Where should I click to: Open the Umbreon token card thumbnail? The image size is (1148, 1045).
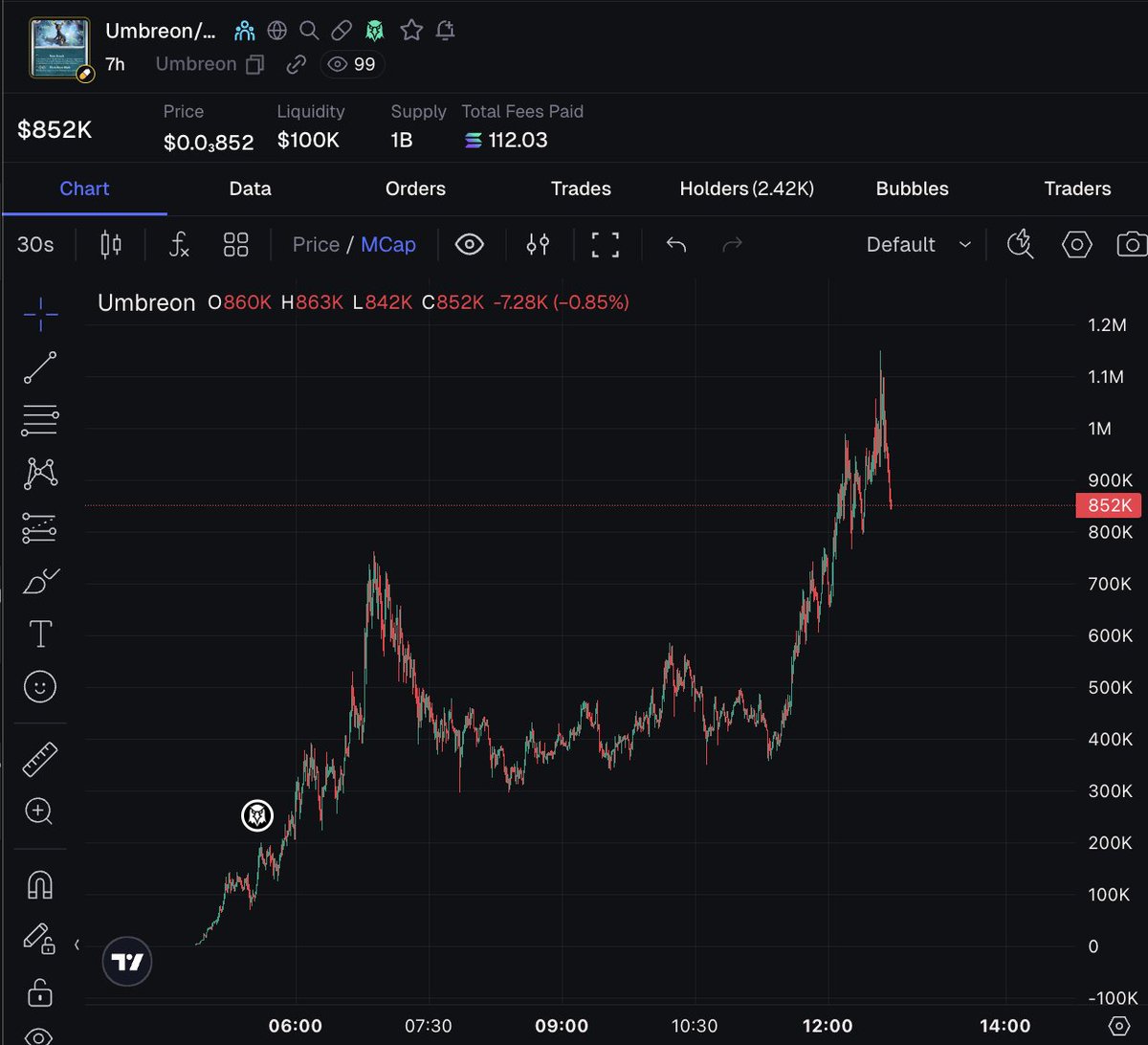(60, 48)
